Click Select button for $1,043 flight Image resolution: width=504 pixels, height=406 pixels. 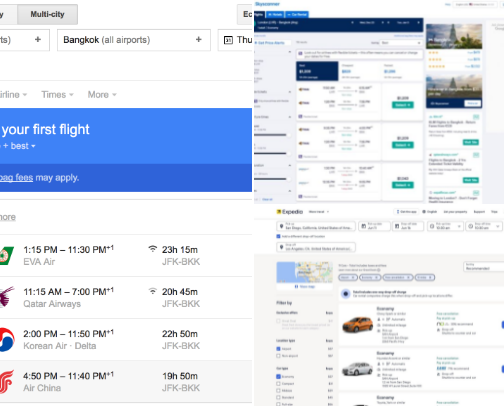403,185
